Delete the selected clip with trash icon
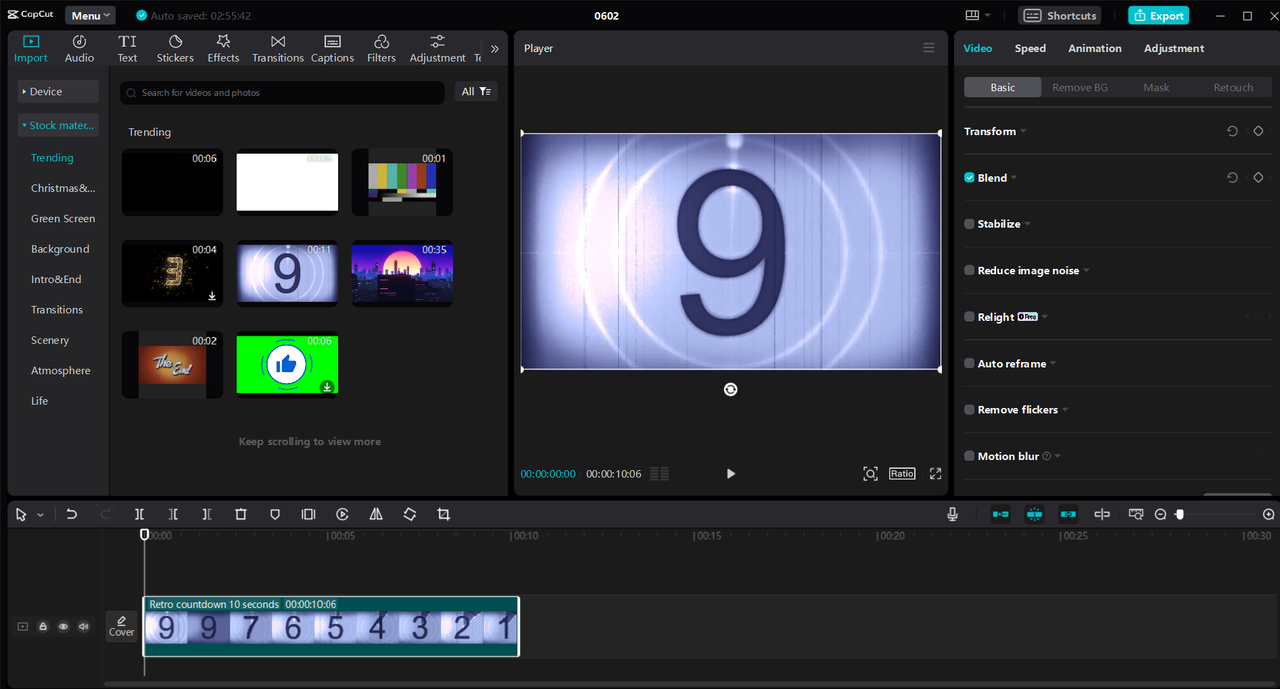1280x689 pixels. coord(241,514)
